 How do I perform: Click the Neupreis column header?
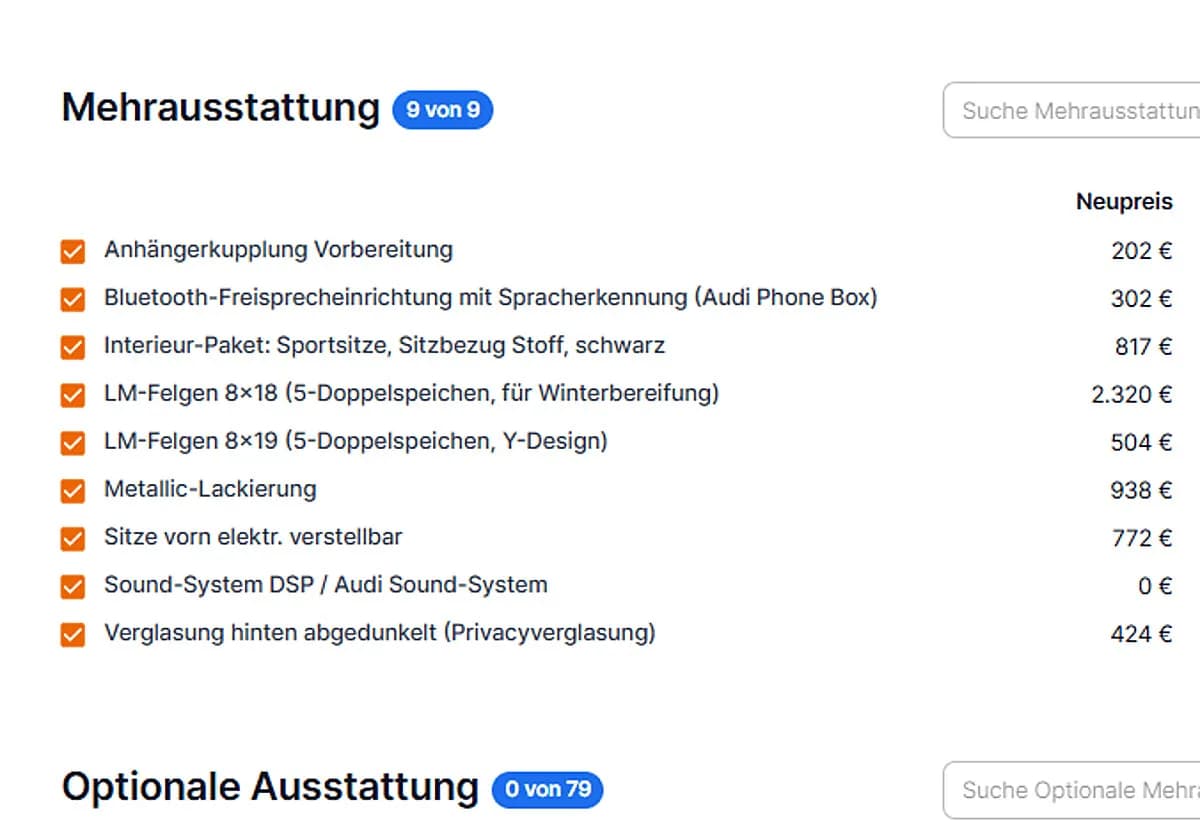(x=1124, y=202)
